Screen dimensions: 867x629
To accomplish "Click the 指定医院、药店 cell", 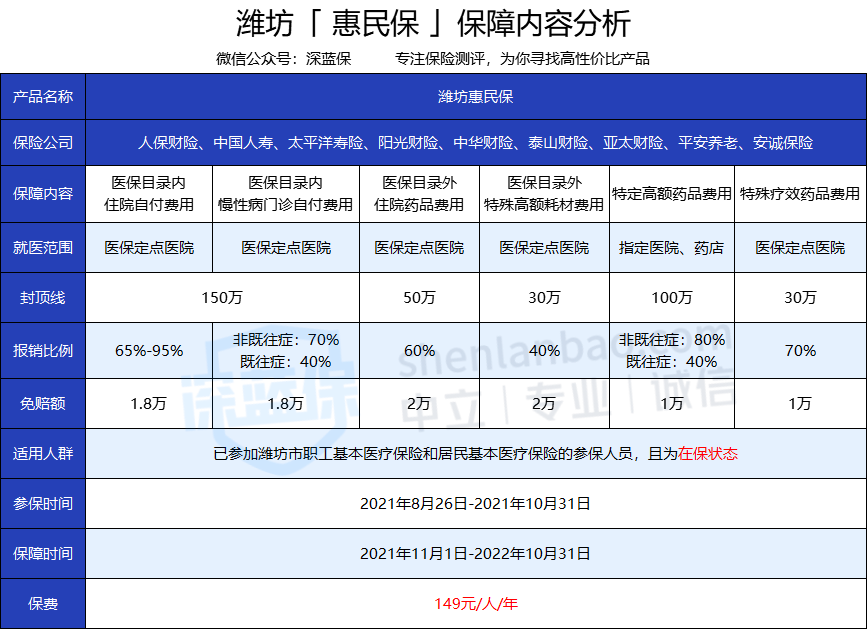I will click(x=671, y=247).
